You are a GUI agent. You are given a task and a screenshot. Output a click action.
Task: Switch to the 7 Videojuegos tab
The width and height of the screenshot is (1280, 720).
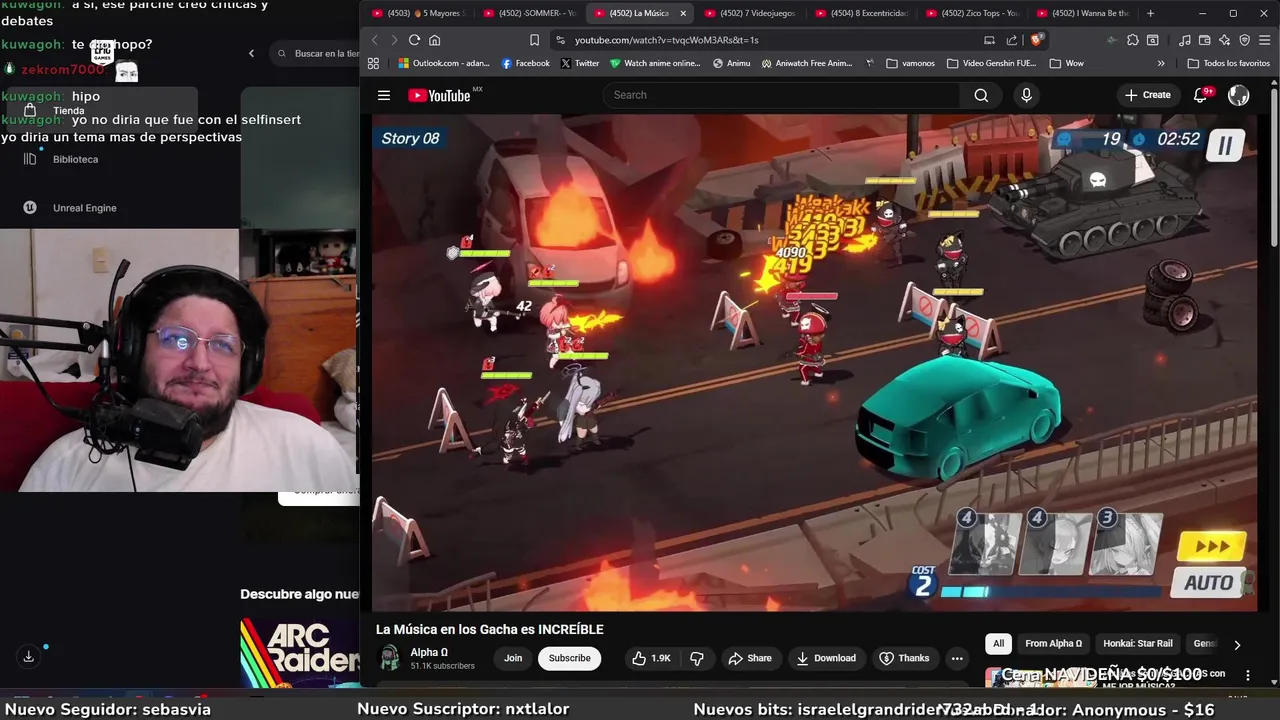pos(750,13)
